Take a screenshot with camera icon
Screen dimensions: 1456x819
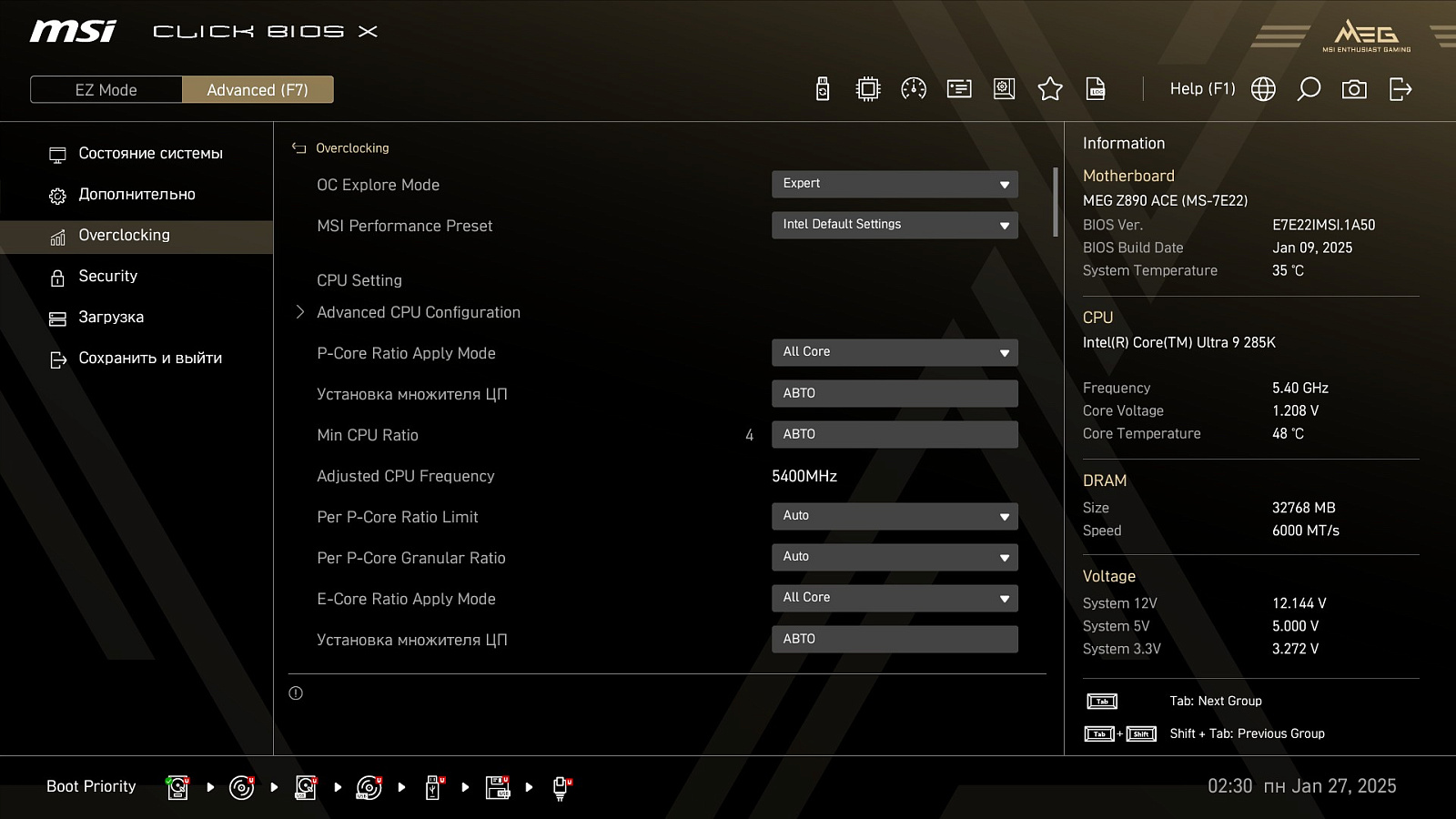pyautogui.click(x=1354, y=88)
